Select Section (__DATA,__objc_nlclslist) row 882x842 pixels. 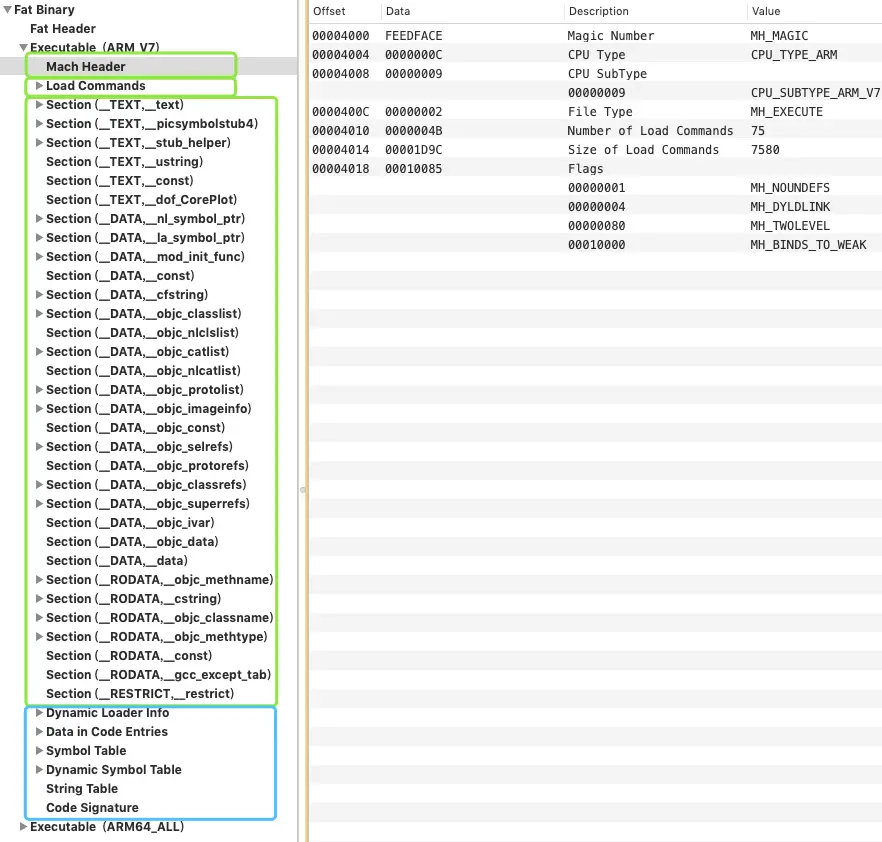[142, 333]
